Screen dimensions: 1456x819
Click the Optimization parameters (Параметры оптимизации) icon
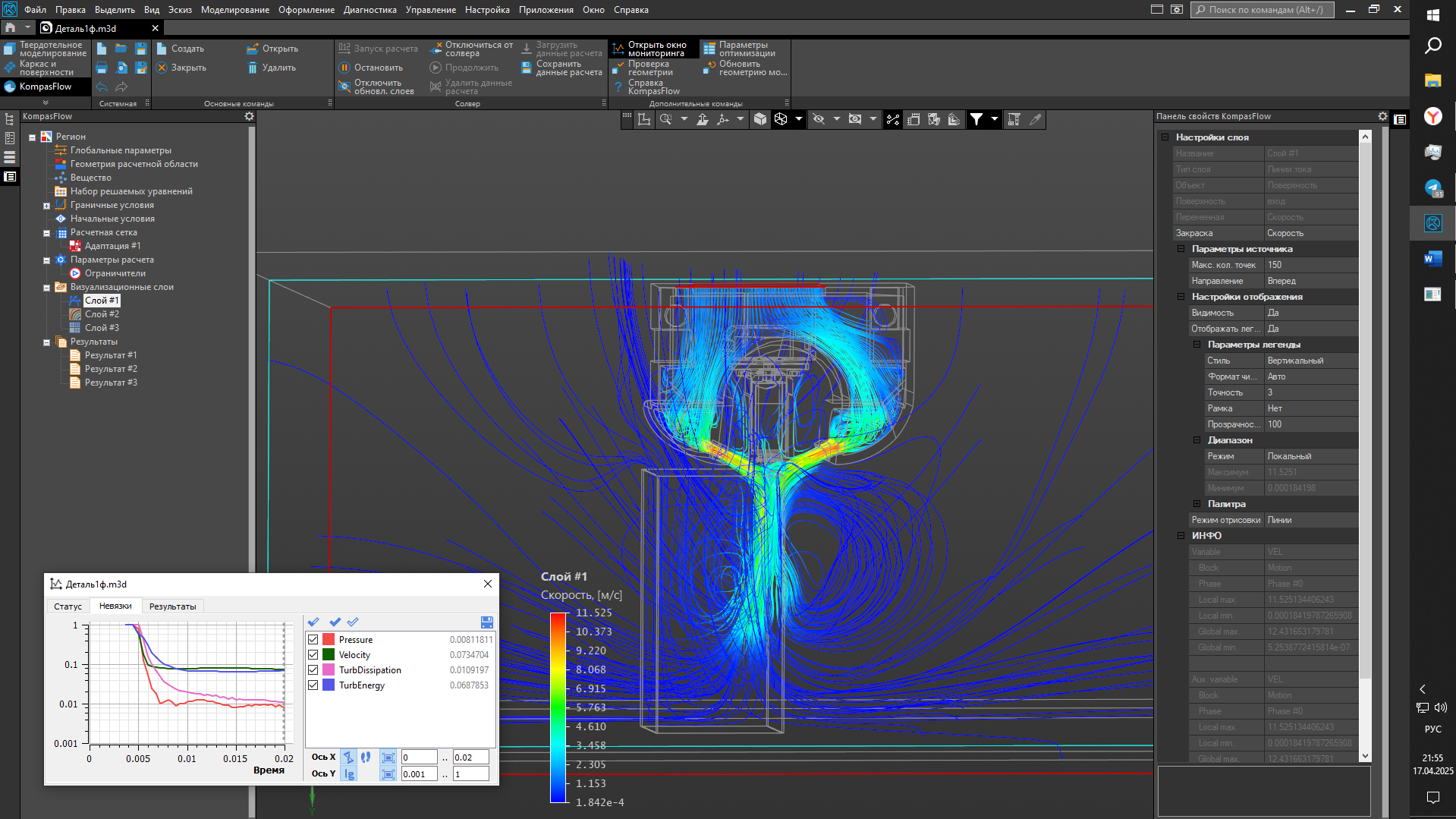pyautogui.click(x=709, y=49)
